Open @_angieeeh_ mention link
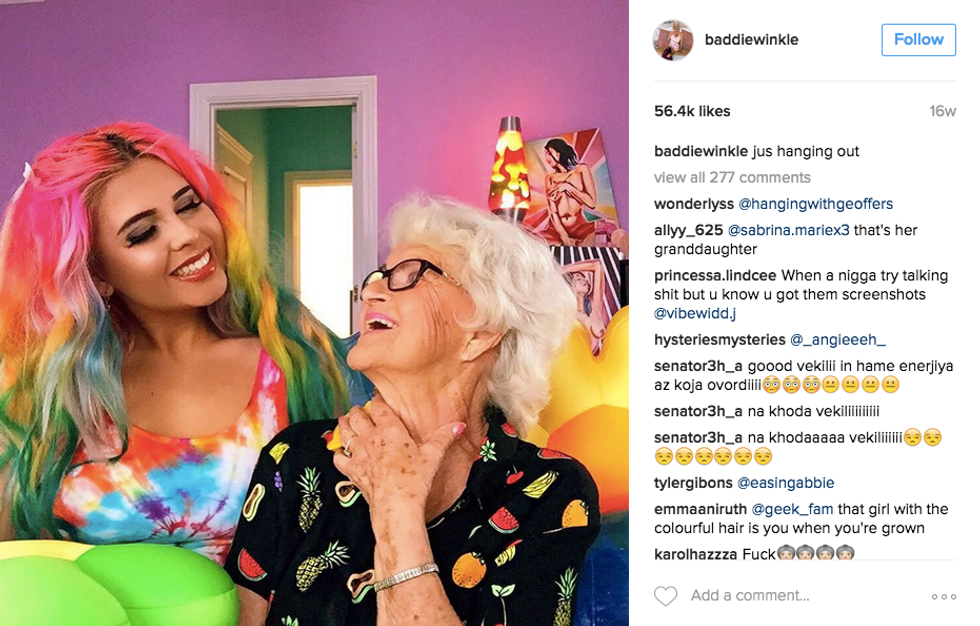The image size is (980, 626). click(x=838, y=339)
